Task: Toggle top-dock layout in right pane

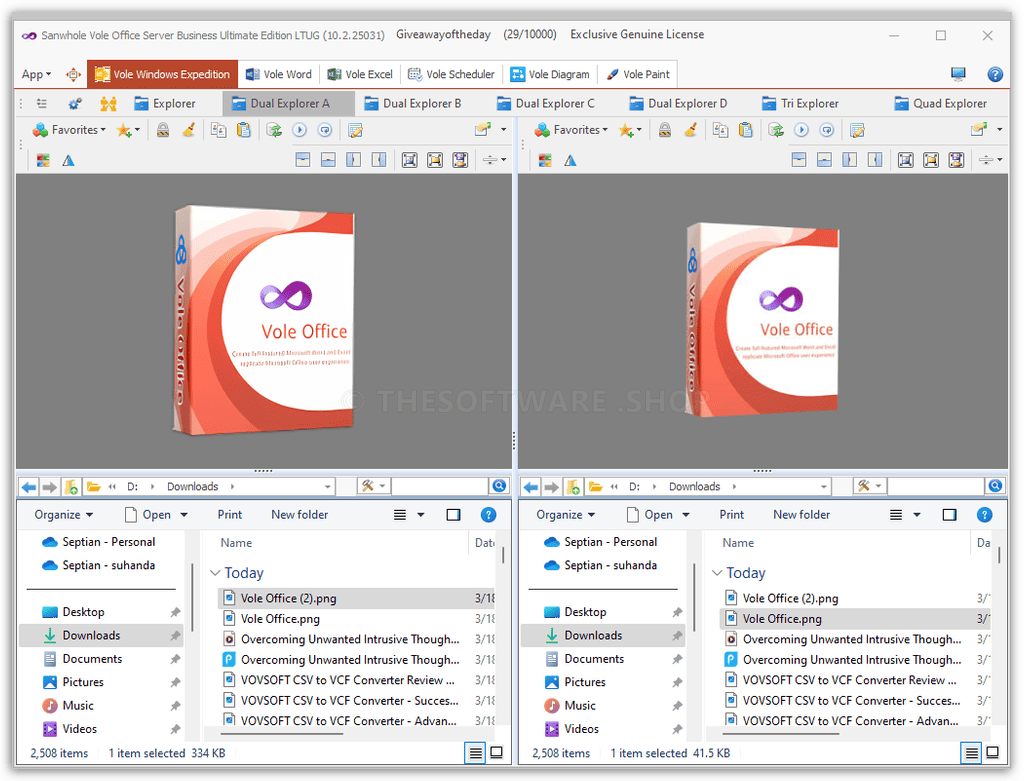Action: 799,160
